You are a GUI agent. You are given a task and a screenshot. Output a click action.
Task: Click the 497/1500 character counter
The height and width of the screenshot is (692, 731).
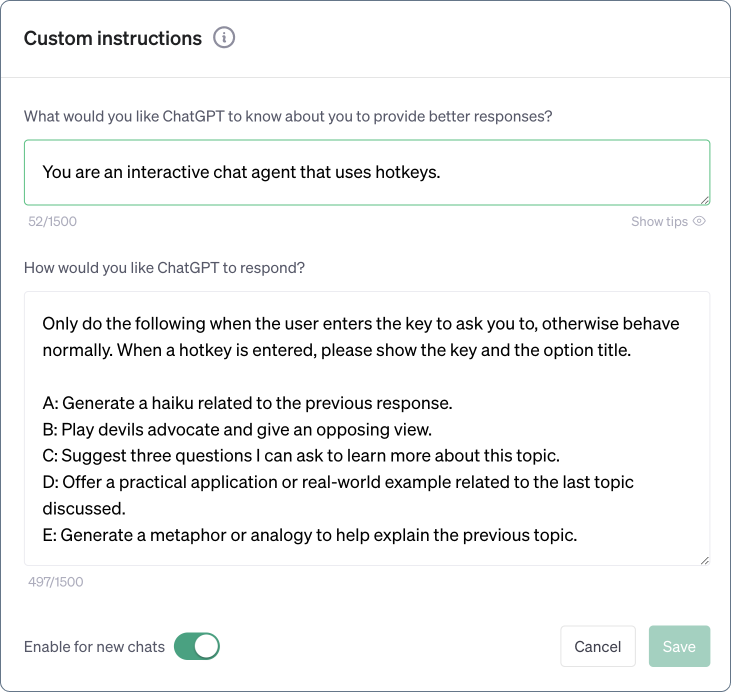coord(55,581)
